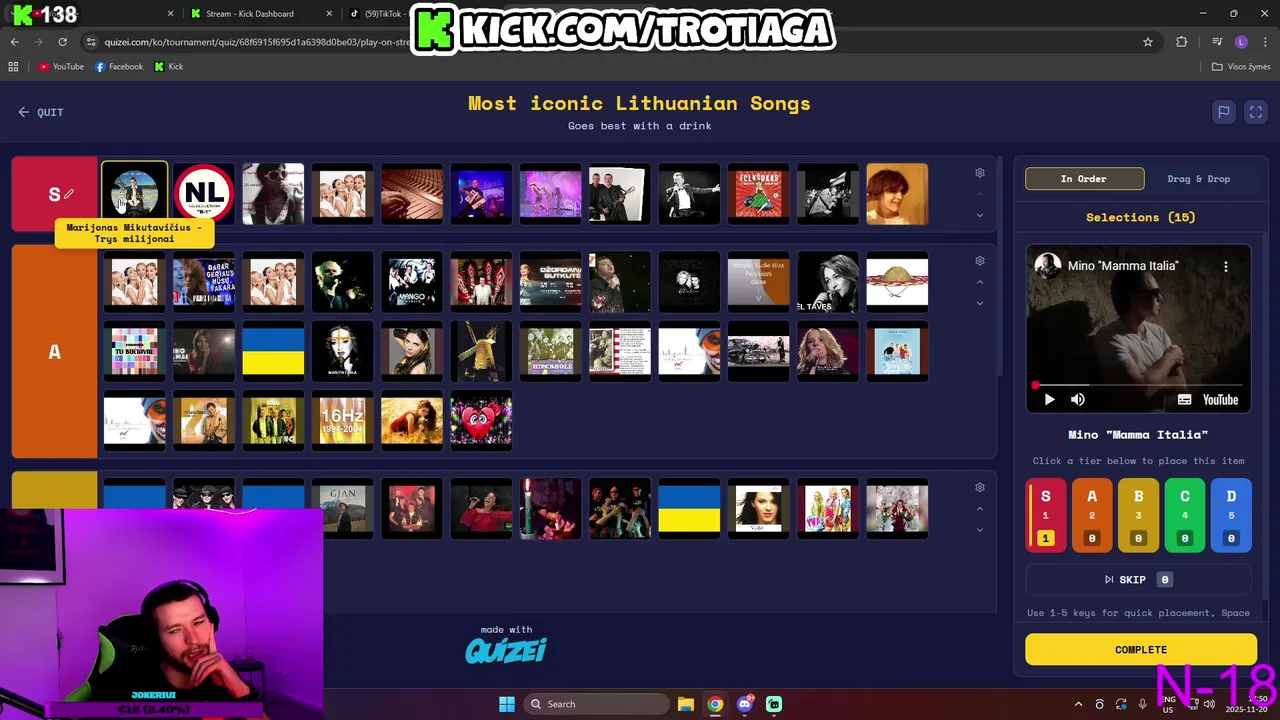Open the bookmarks apps grid icon
The height and width of the screenshot is (720, 1280).
point(13,66)
